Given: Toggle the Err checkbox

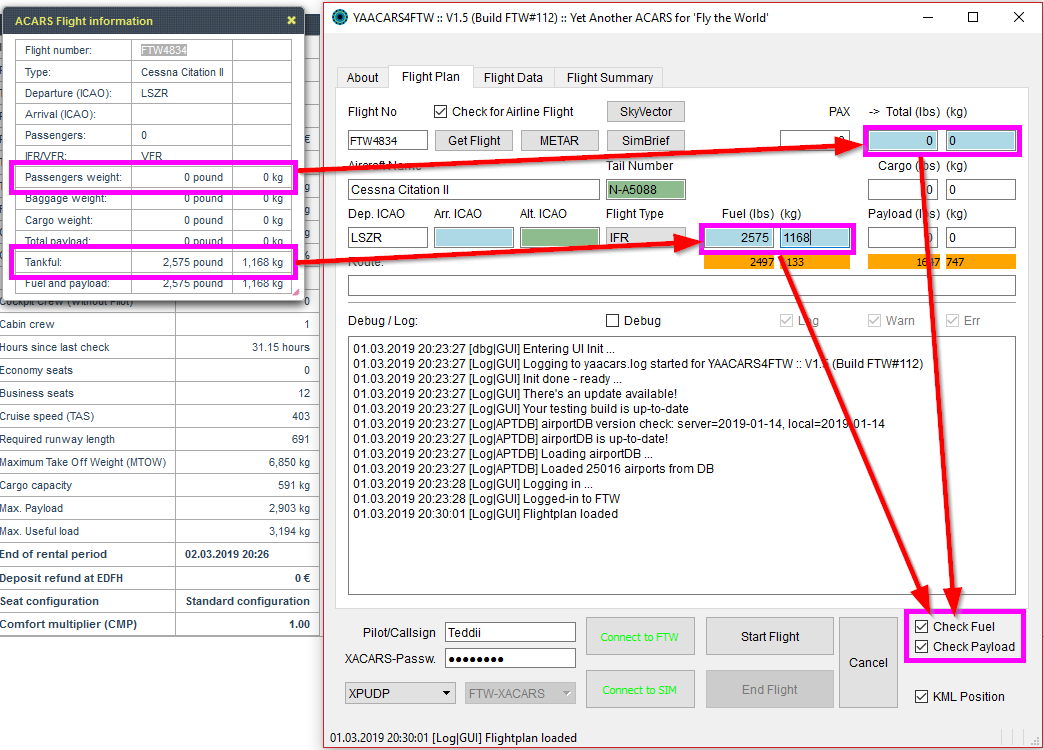Looking at the screenshot, I should coord(953,320).
